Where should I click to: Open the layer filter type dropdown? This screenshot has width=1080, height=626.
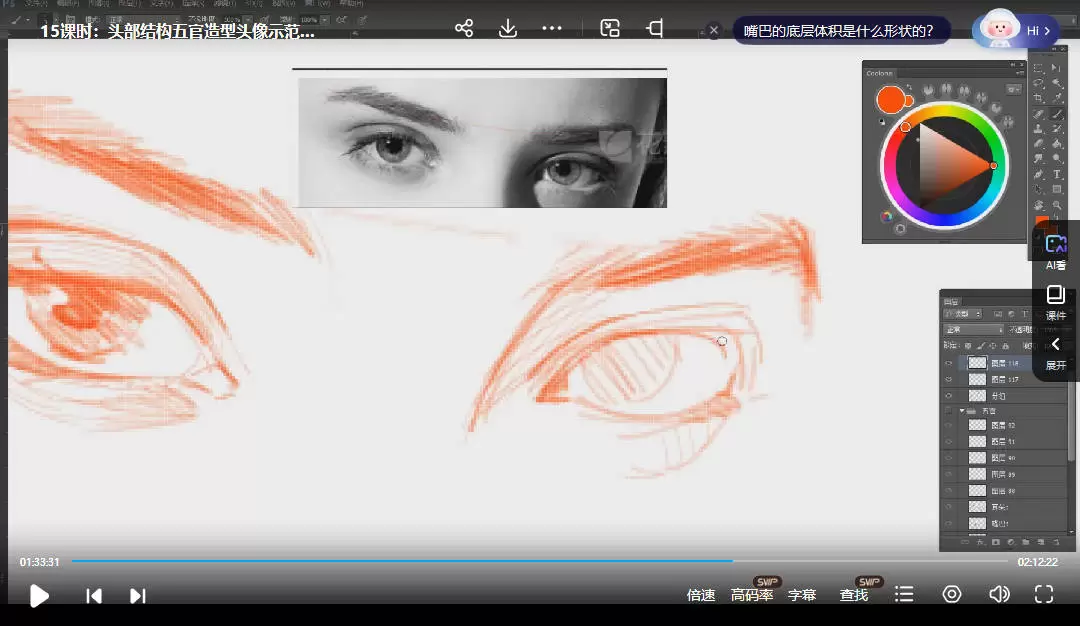coord(962,313)
